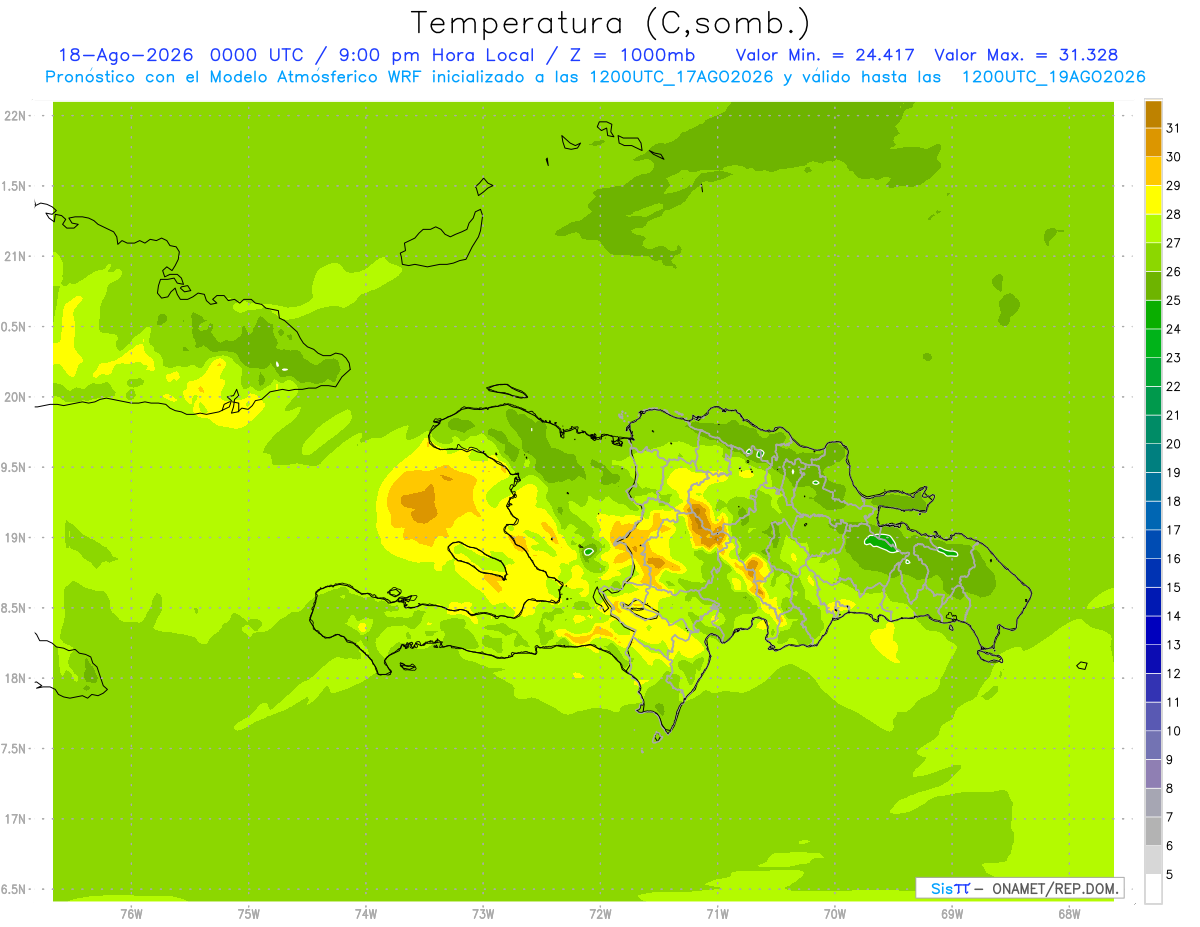
Task: Click the 76W longitude label
Action: 131,914
